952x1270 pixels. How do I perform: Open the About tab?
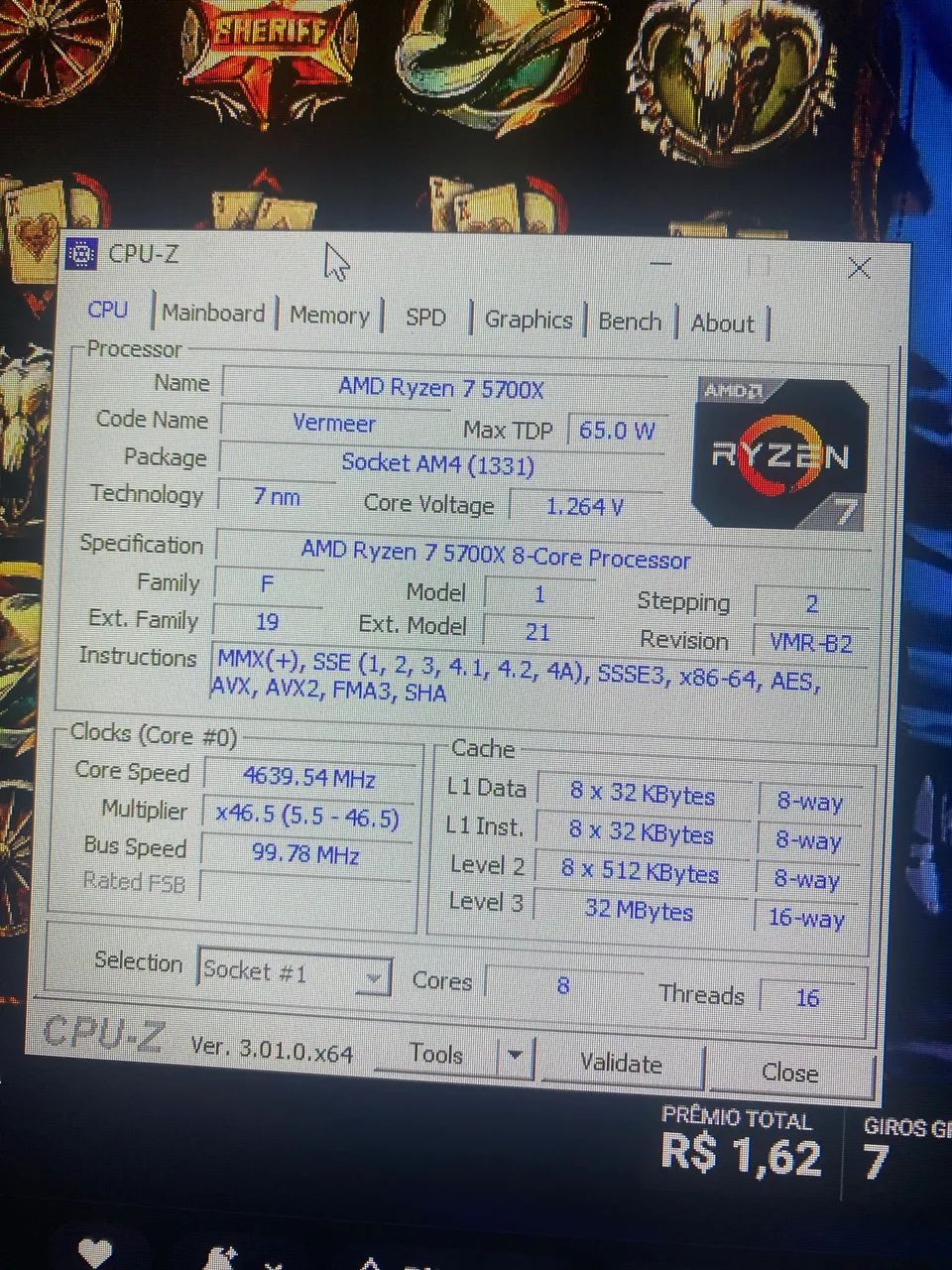pyautogui.click(x=723, y=323)
